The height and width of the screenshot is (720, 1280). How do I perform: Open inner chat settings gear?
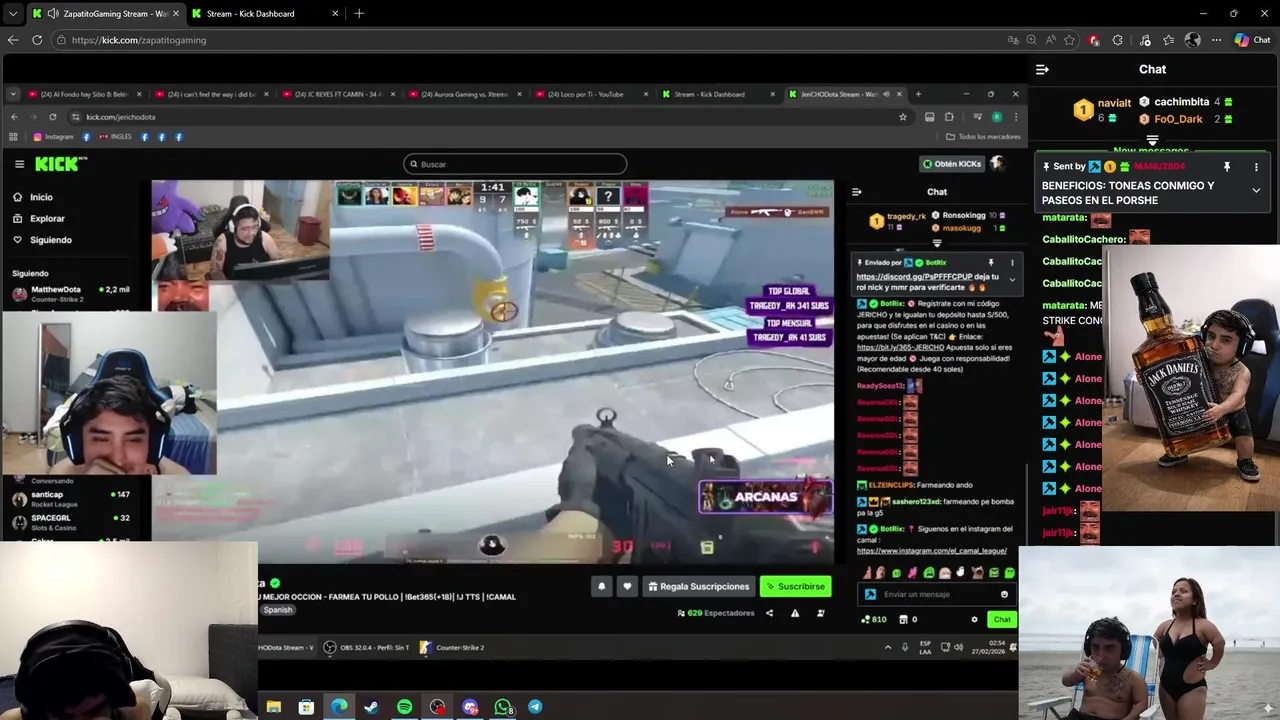click(974, 619)
